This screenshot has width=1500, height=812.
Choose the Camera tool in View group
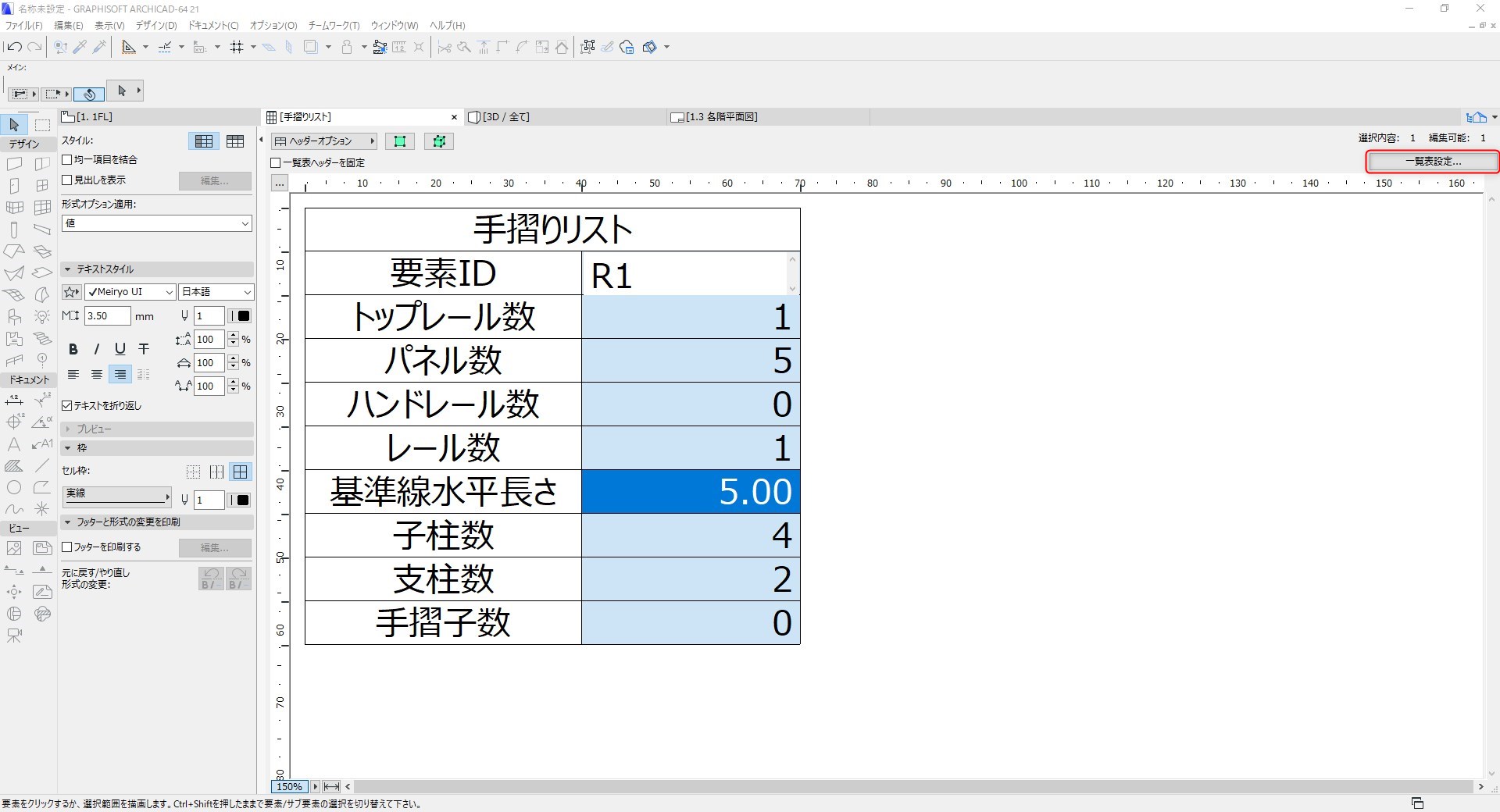(14, 636)
